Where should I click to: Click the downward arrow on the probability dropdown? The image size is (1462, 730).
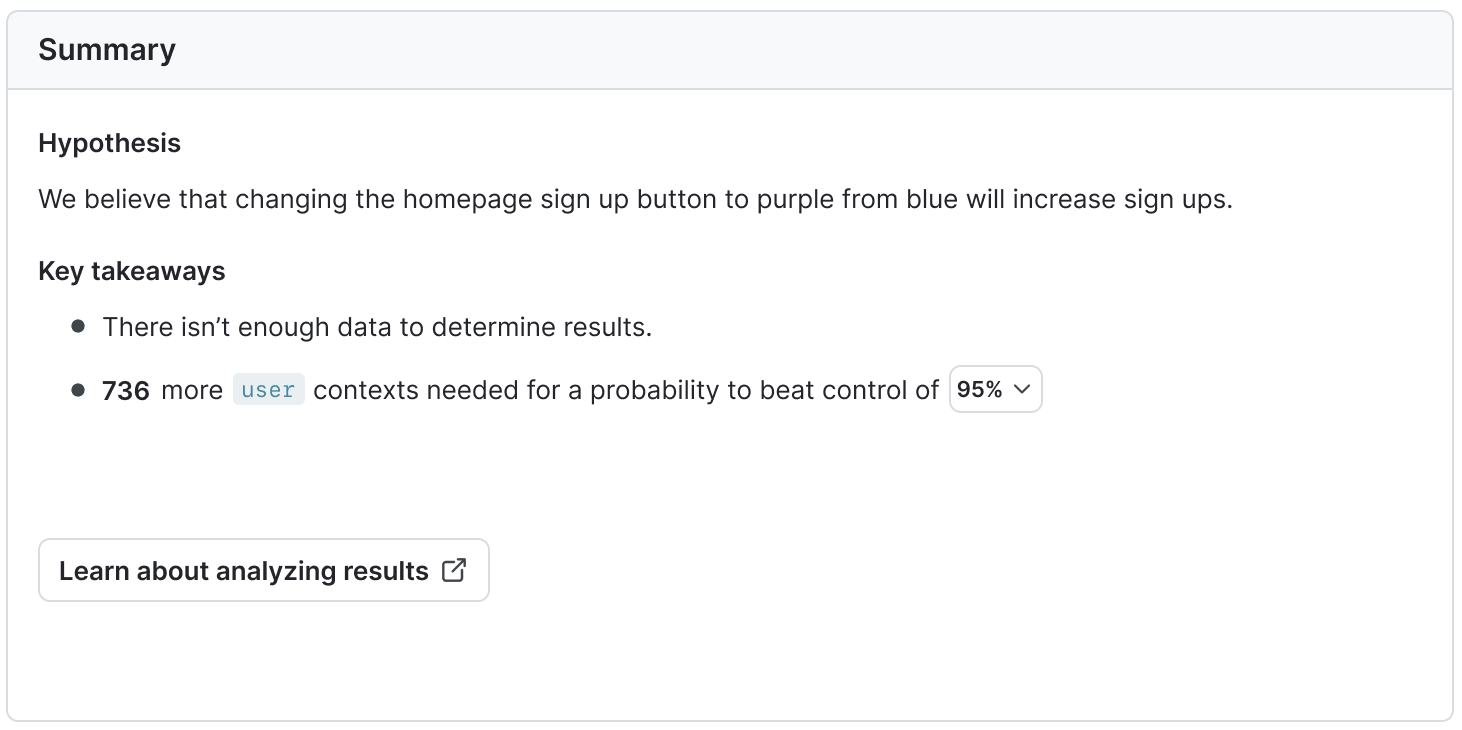[1023, 389]
